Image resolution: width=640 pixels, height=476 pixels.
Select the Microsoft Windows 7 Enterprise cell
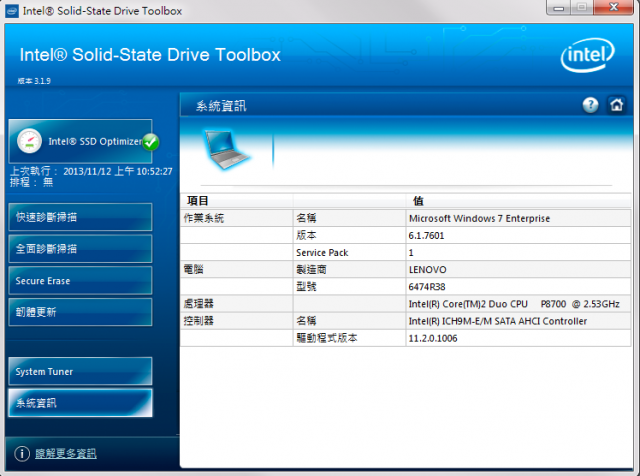pos(518,218)
